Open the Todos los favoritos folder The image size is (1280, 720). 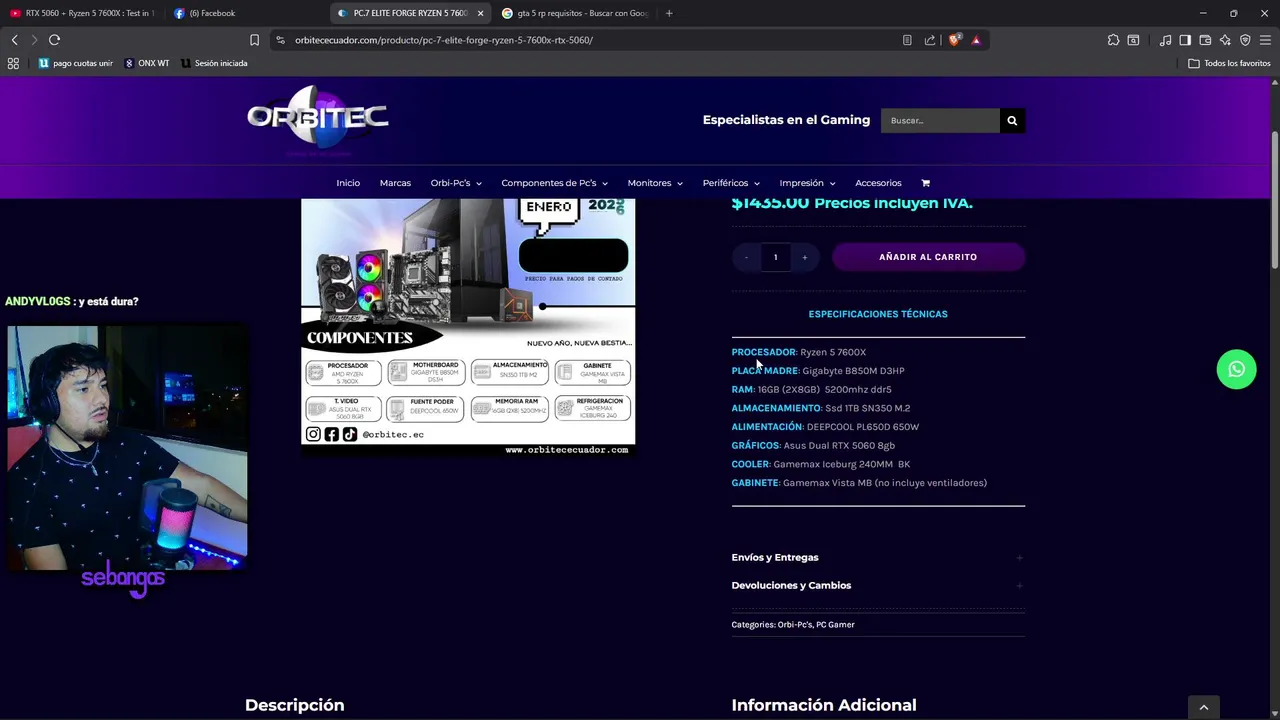pyautogui.click(x=1229, y=63)
